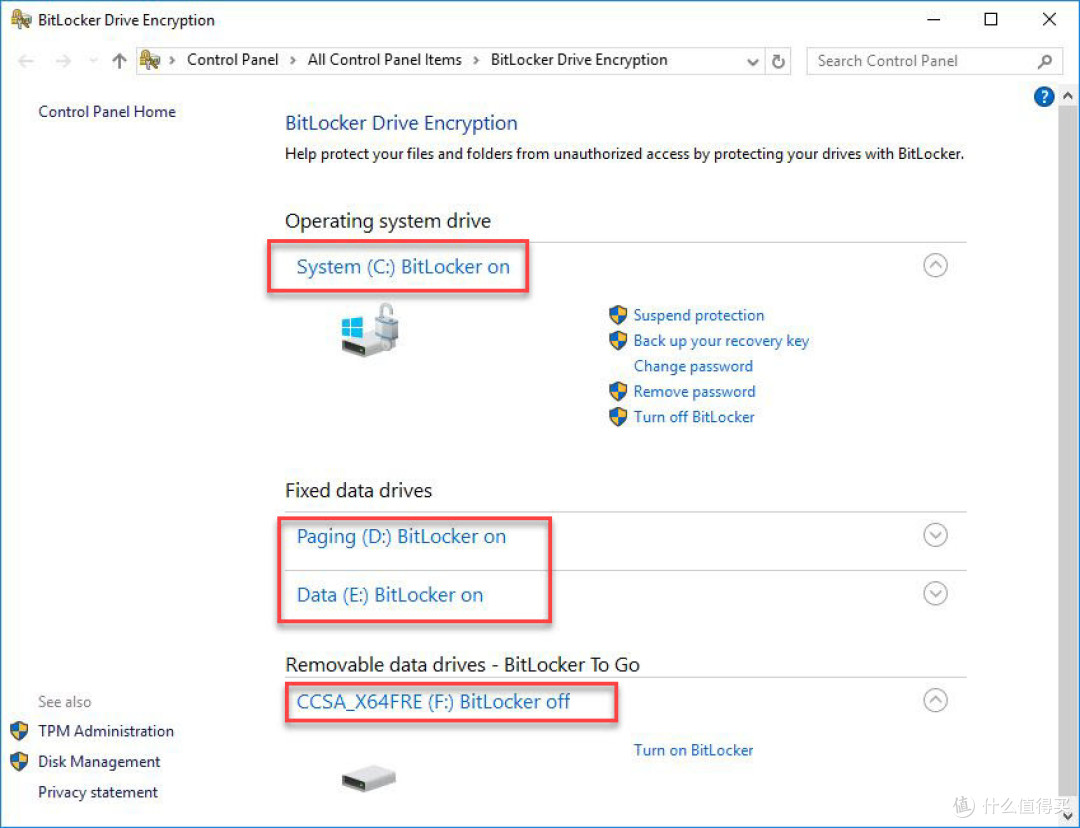Minimize the BitLocker window
Viewport: 1080px width, 828px height.
[933, 19]
